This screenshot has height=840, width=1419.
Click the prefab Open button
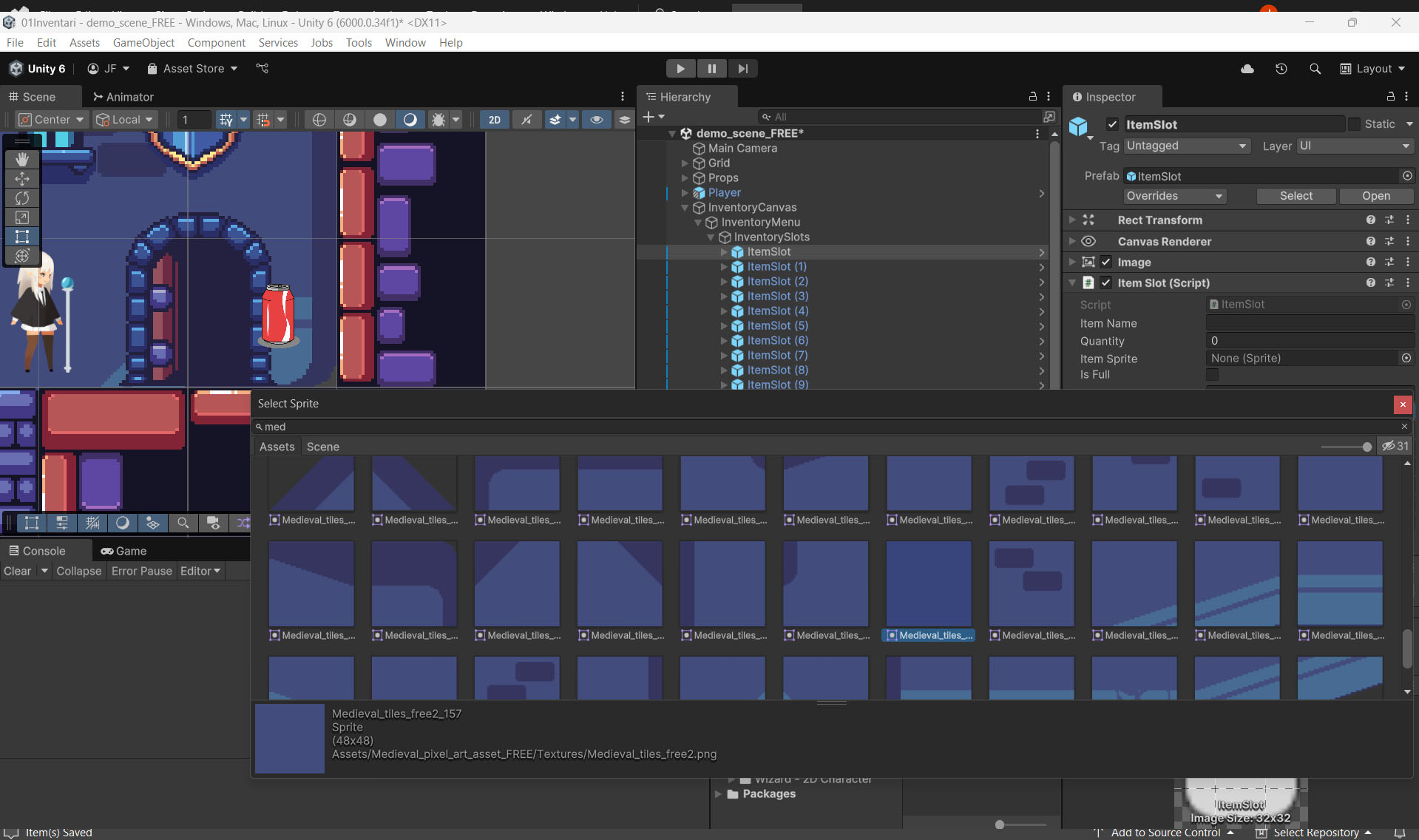click(1375, 196)
